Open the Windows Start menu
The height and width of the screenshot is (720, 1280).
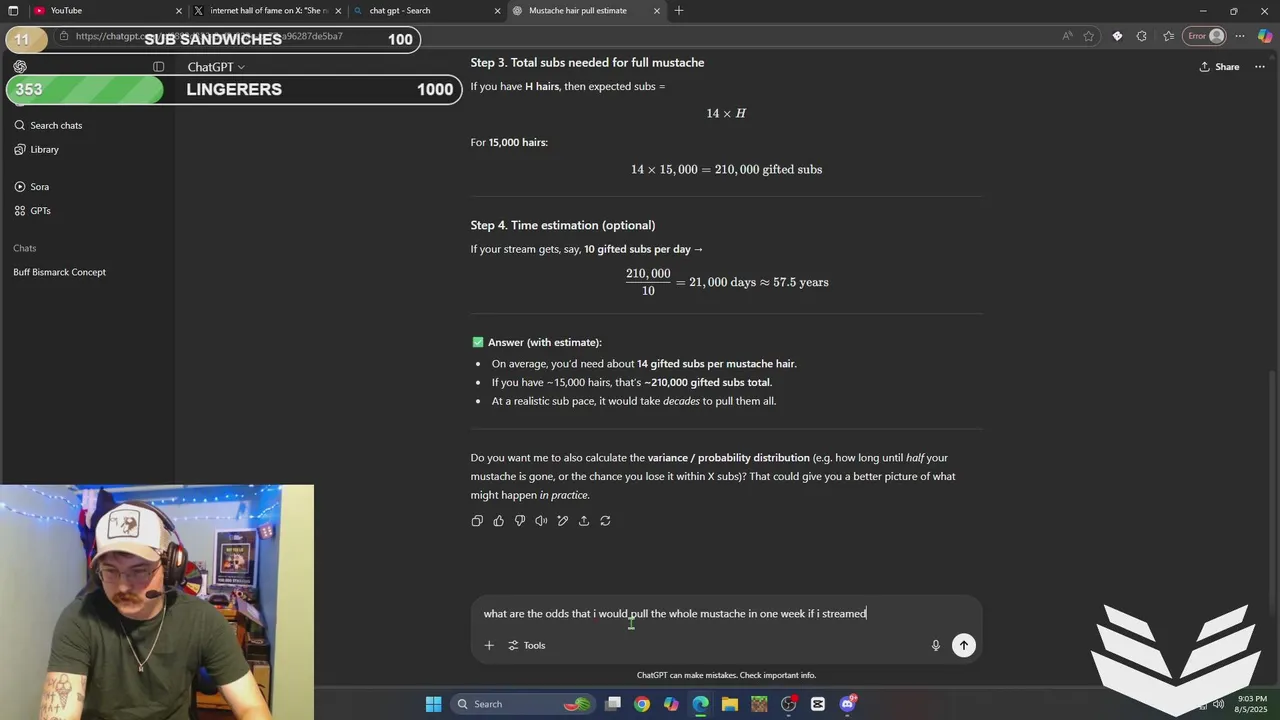pyautogui.click(x=433, y=704)
